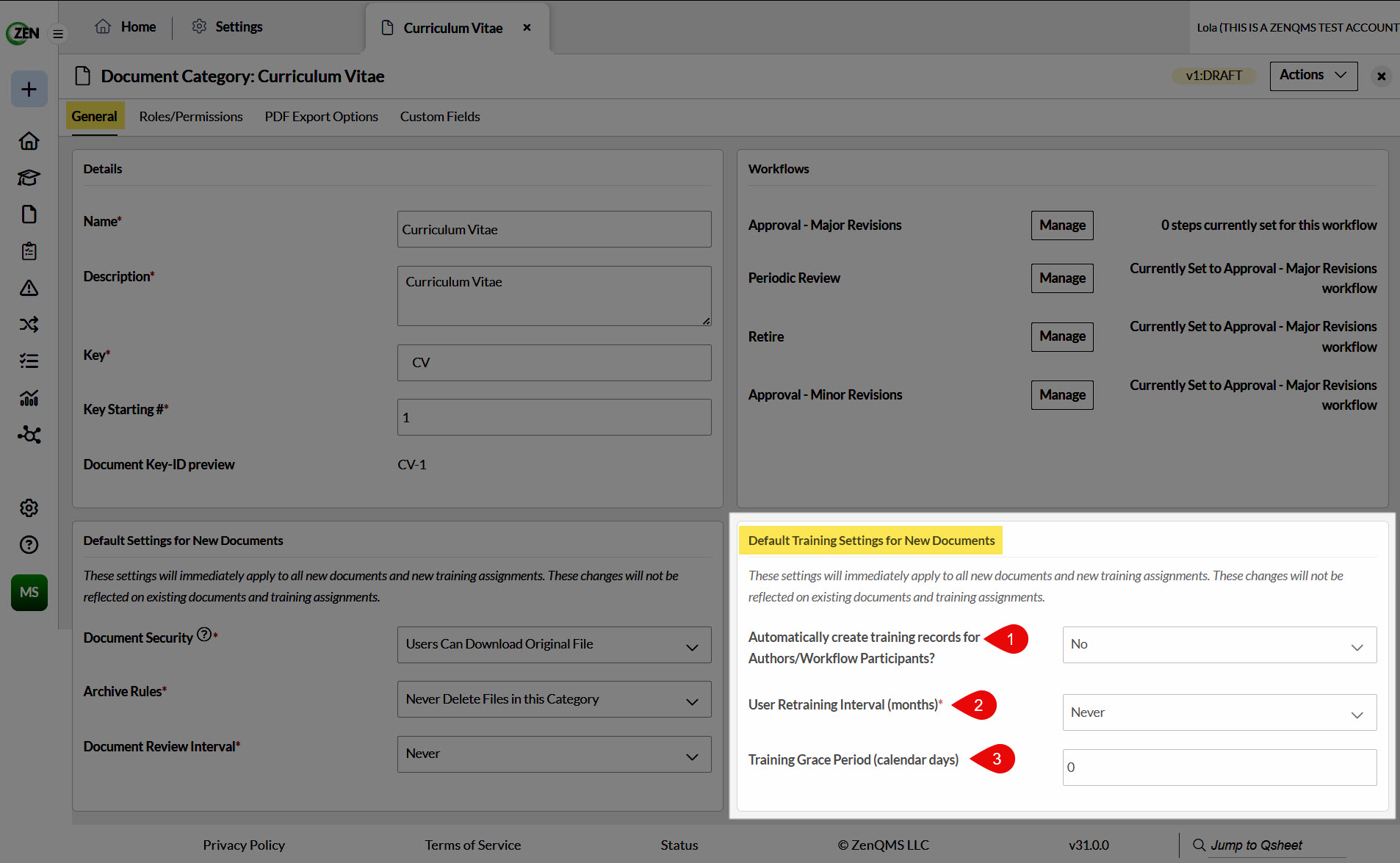Open the auto-create training records dropdown

1219,645
